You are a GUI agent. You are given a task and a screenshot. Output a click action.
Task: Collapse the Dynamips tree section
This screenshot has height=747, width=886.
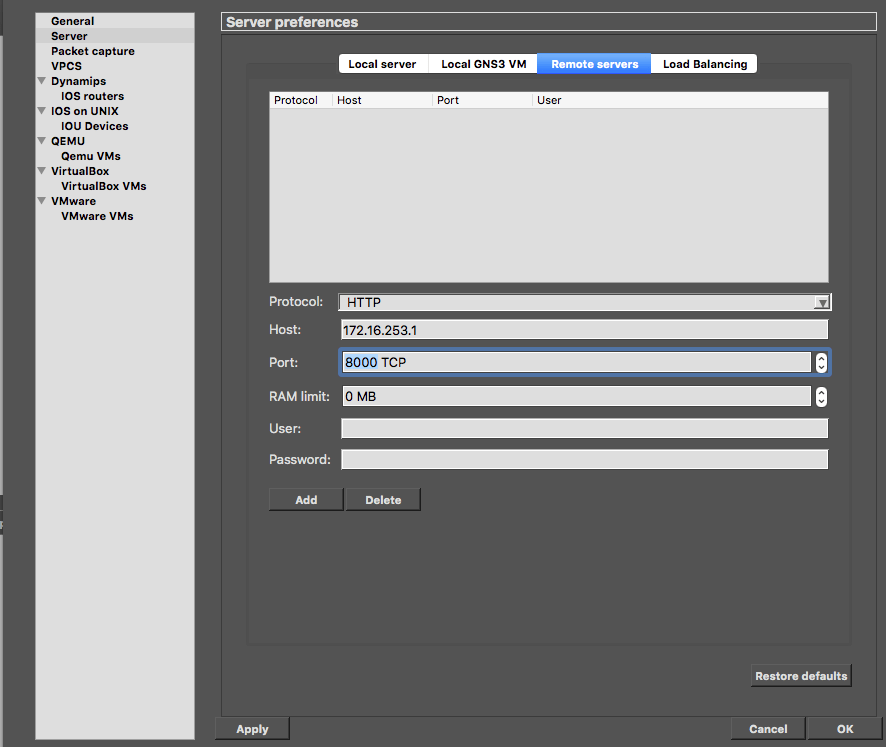pyautogui.click(x=41, y=81)
